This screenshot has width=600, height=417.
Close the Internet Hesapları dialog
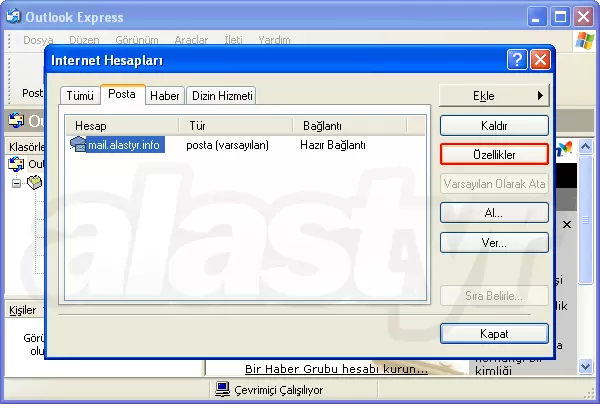point(540,60)
